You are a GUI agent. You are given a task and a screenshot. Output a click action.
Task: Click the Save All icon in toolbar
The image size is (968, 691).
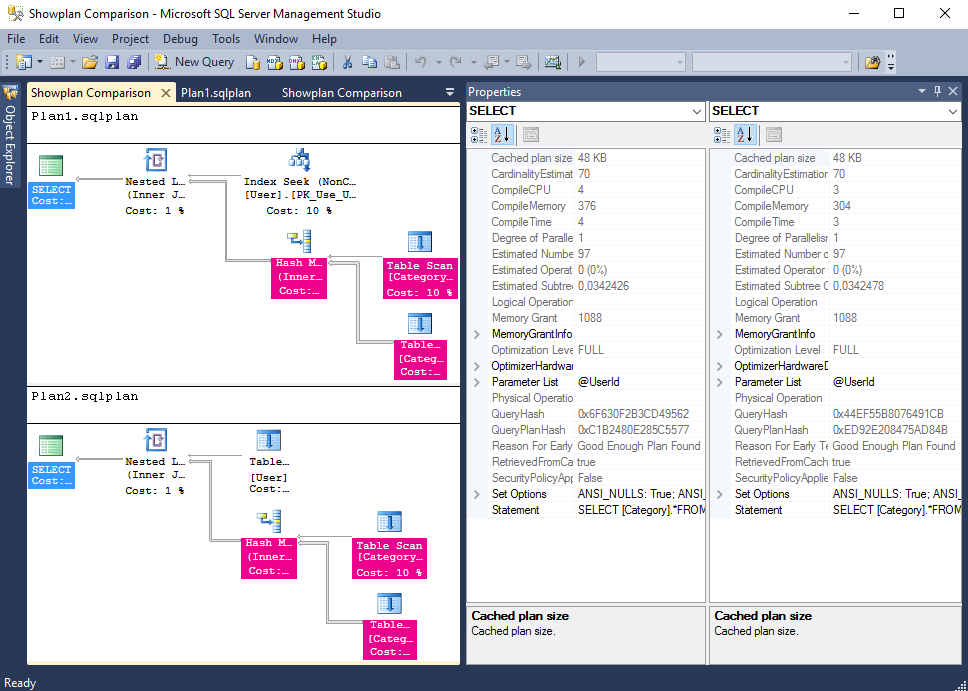coord(133,62)
